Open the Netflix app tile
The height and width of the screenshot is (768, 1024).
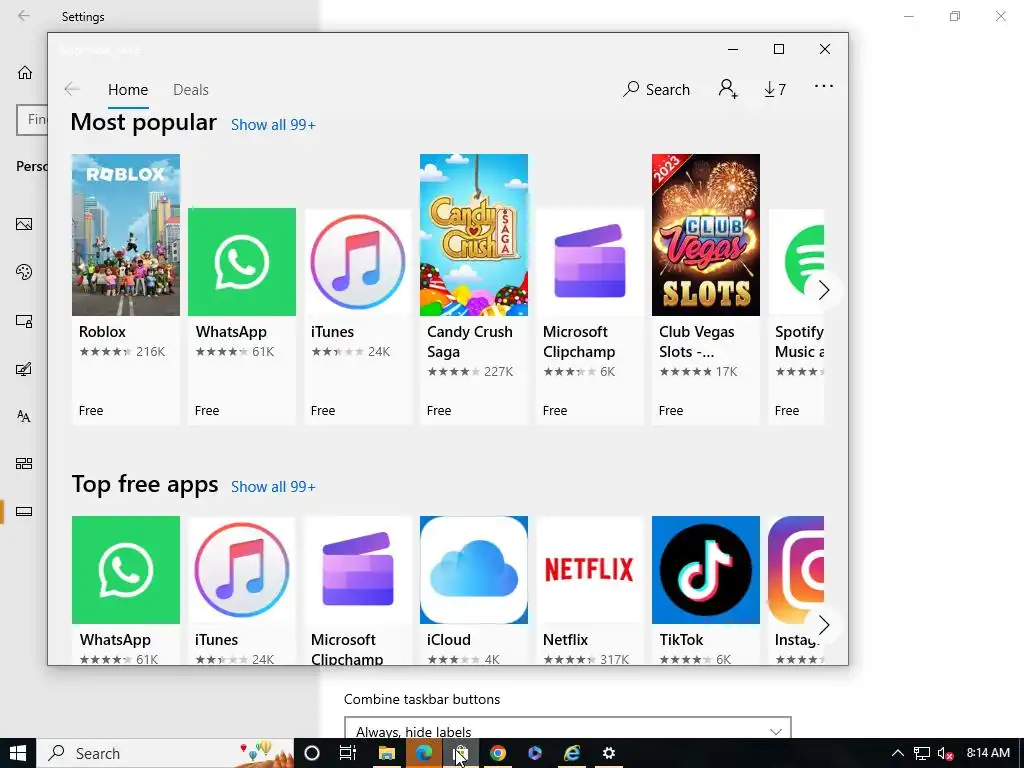pos(590,590)
